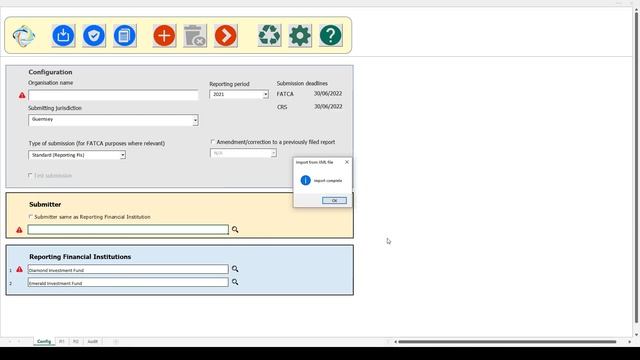Click the blue import download icon

[63, 36]
